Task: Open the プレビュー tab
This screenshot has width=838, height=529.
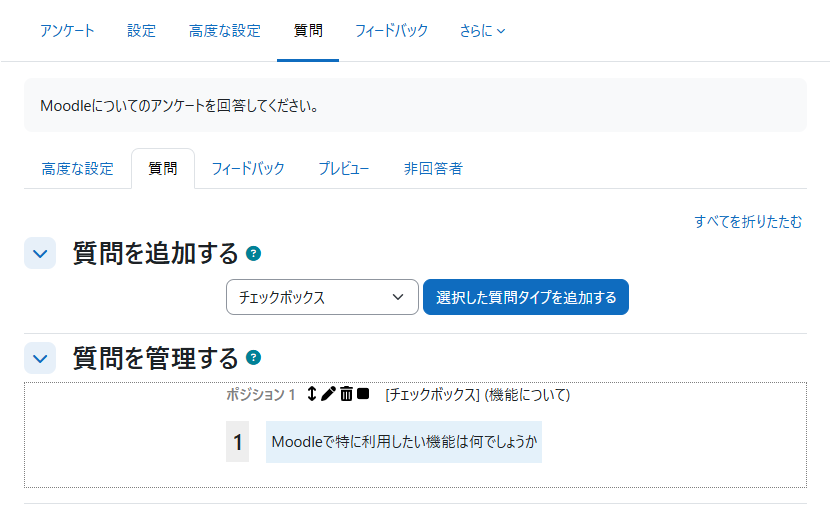Action: tap(344, 169)
